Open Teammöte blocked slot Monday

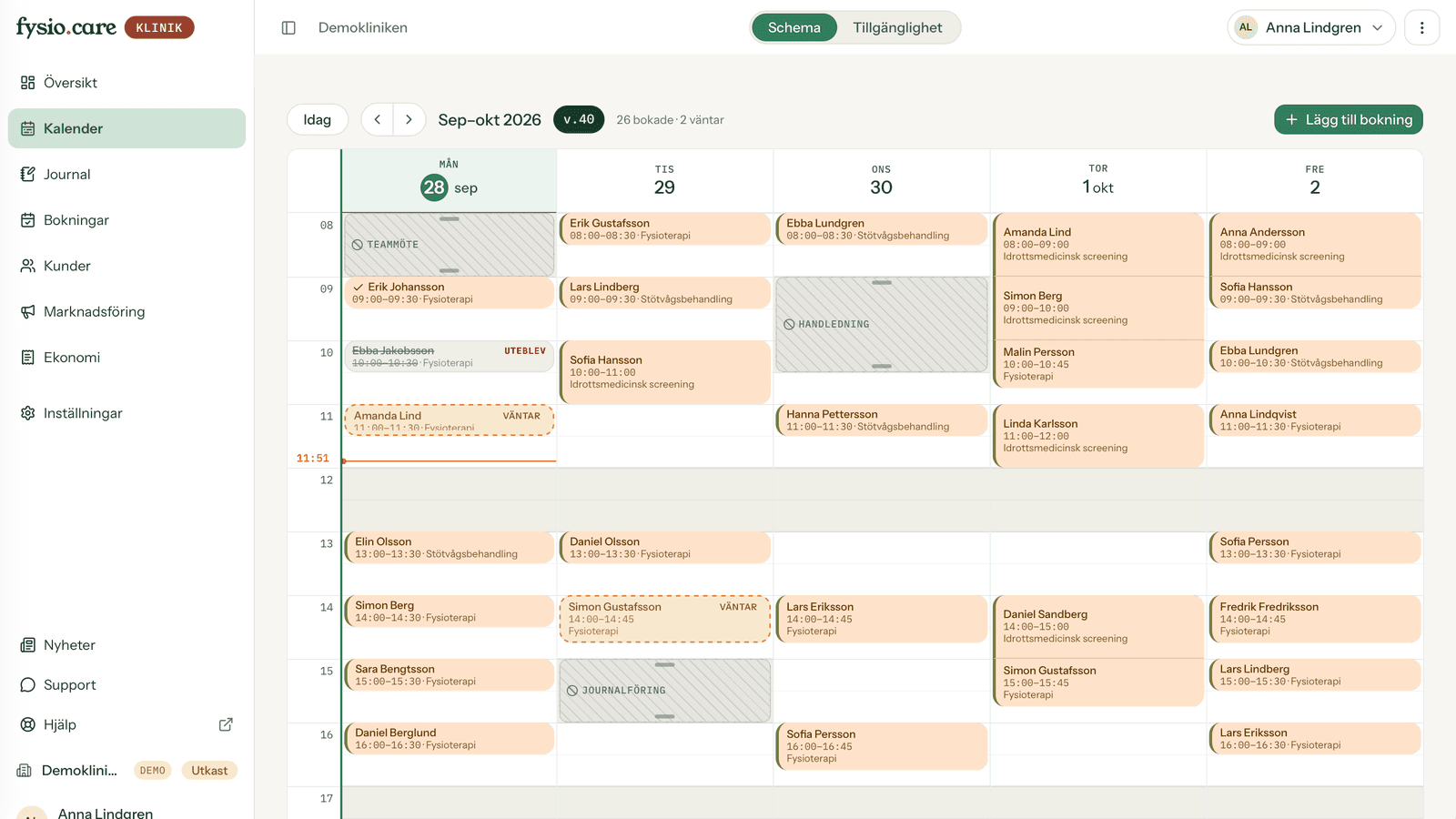click(450, 245)
